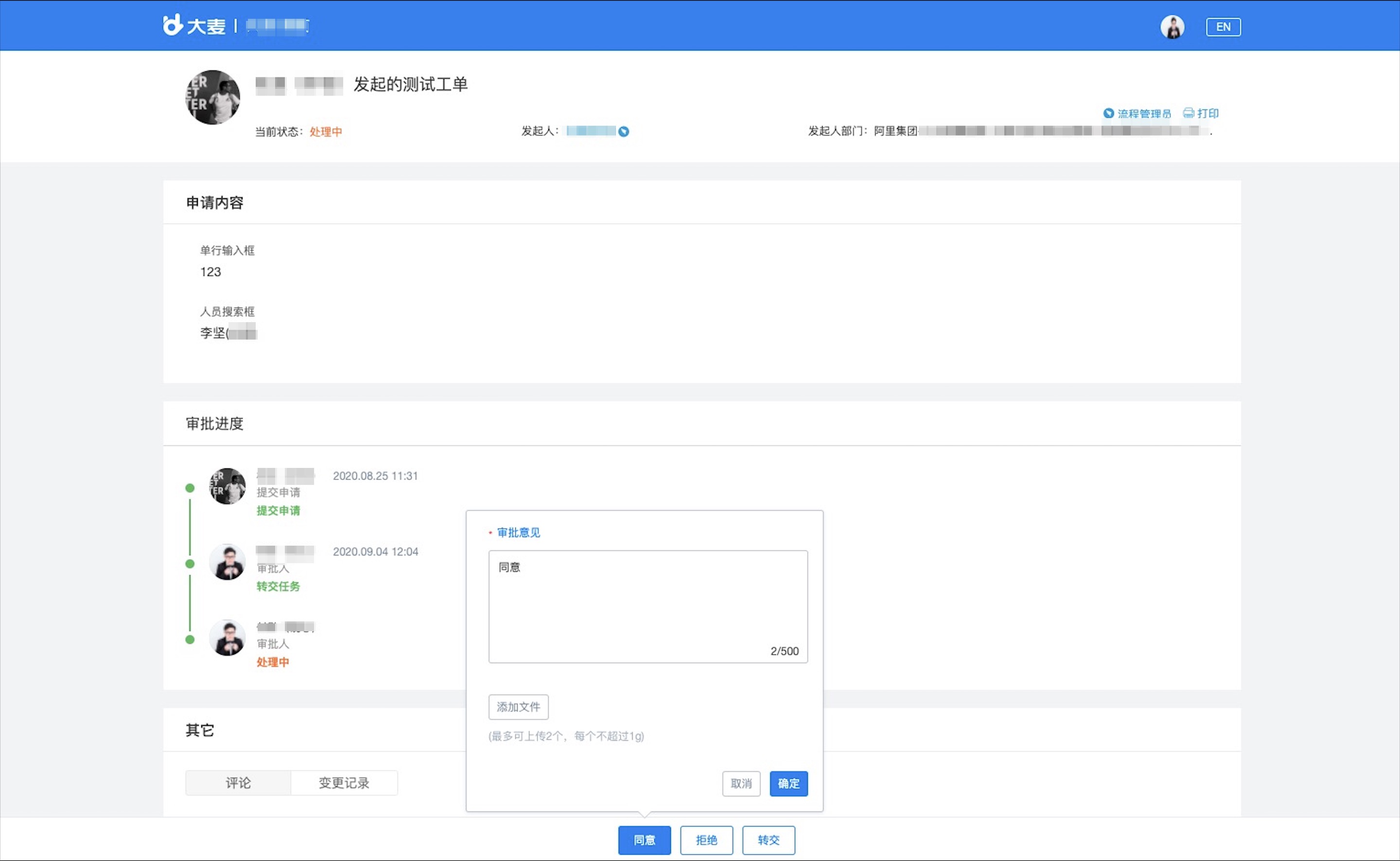1400x861 pixels.
Task: Open the user avatar in header
Action: tap(1172, 27)
